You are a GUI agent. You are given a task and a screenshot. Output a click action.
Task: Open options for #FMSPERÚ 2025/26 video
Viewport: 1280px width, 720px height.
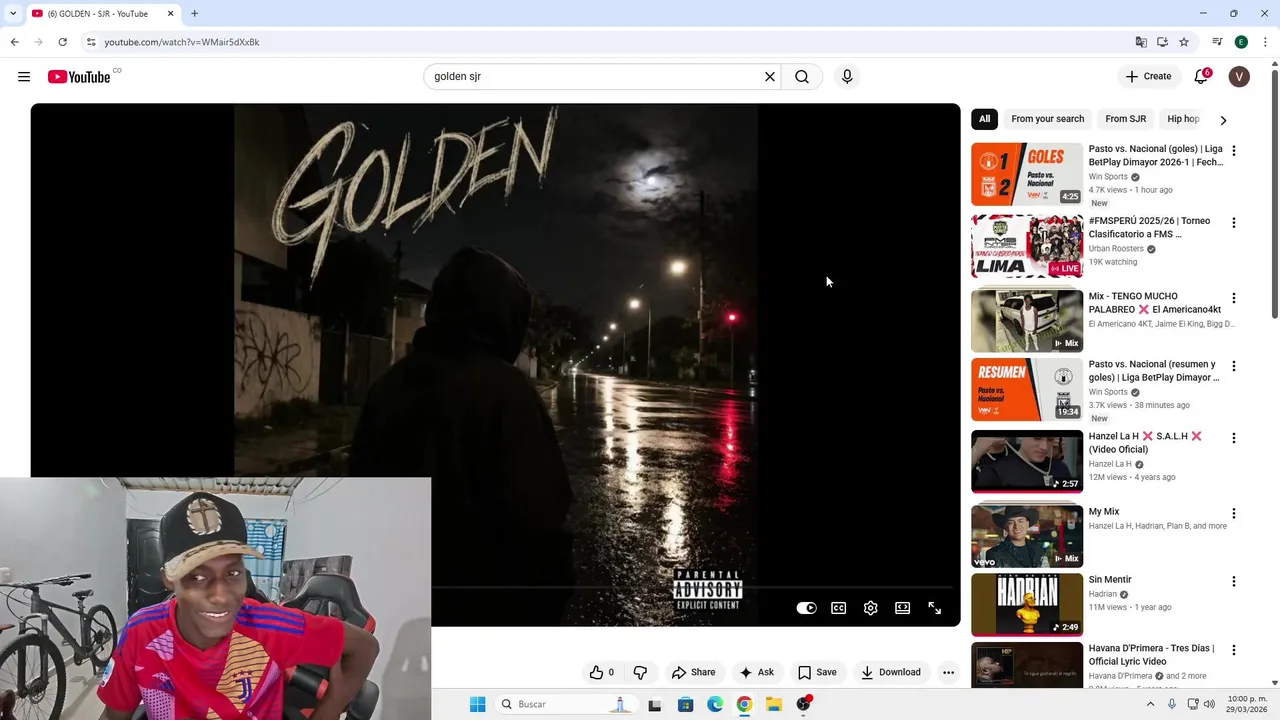pyautogui.click(x=1233, y=223)
